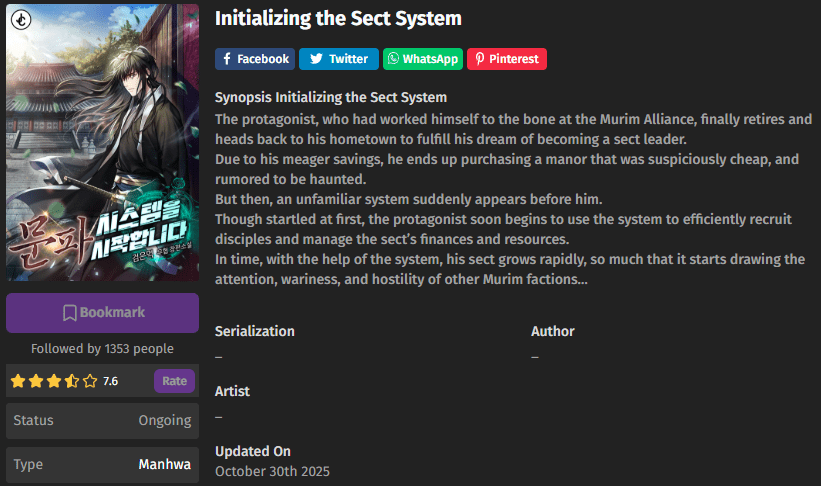Bookmark this manhwa series
This screenshot has height=486, width=821.
(x=102, y=313)
